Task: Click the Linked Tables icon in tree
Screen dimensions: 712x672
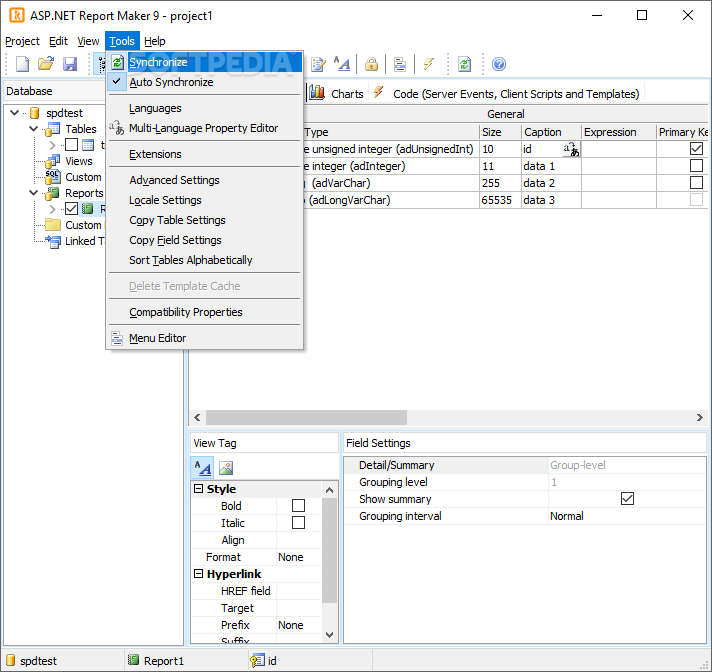Action: point(53,242)
